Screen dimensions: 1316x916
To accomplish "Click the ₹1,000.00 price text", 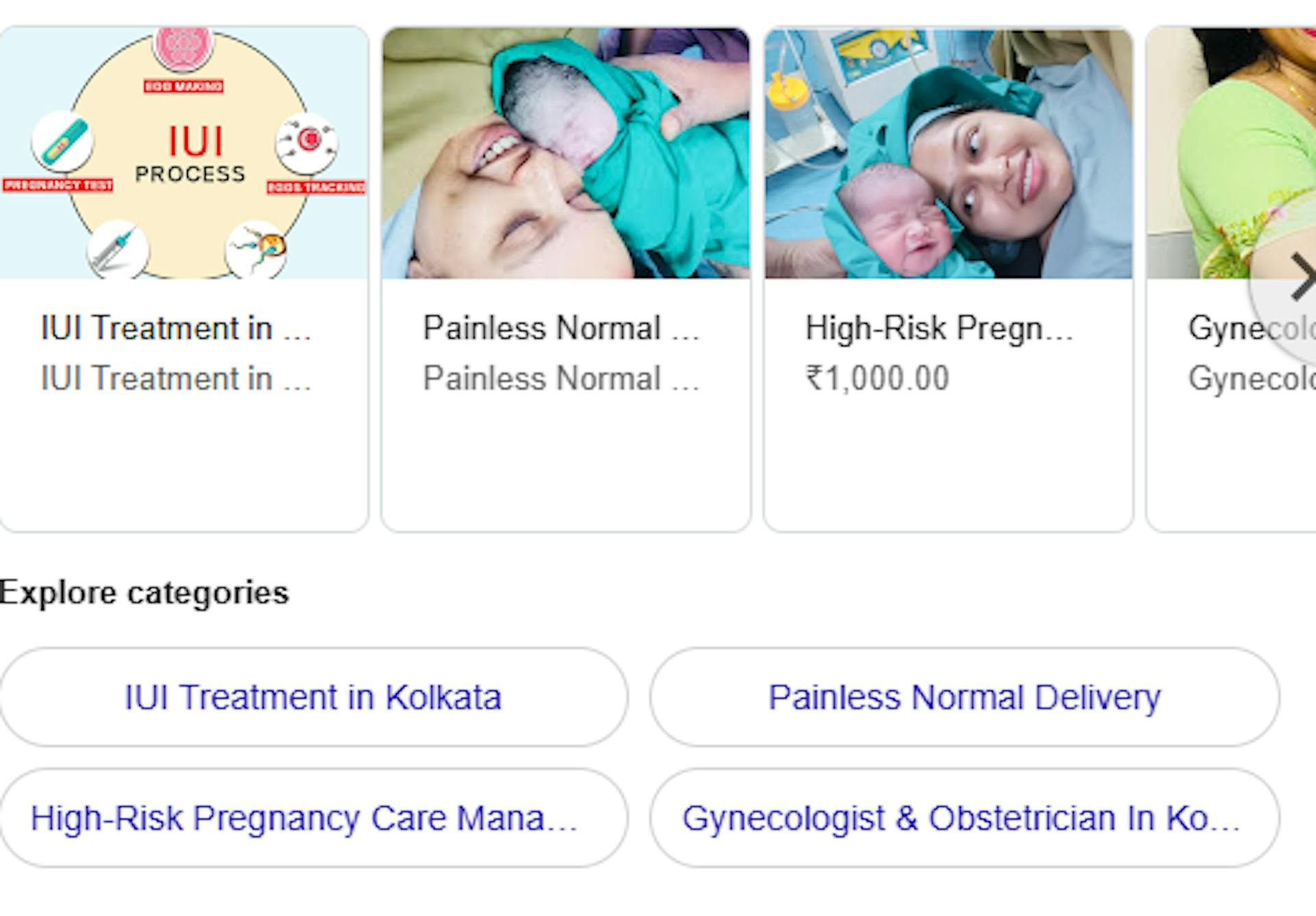I will (877, 378).
